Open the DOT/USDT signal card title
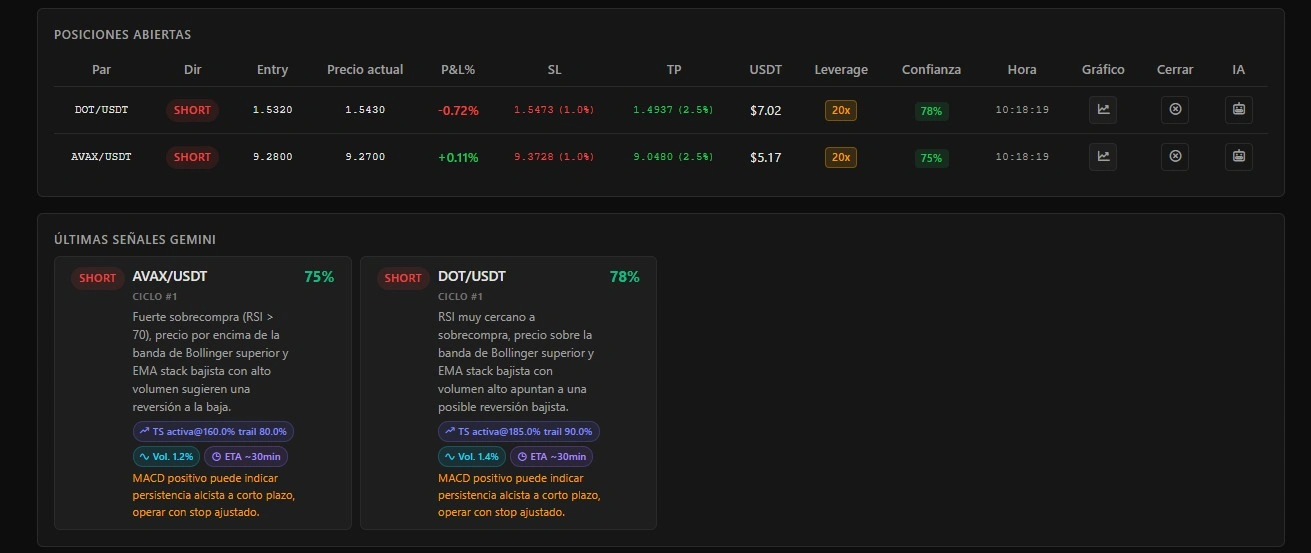This screenshot has height=553, width=1311. click(x=472, y=276)
